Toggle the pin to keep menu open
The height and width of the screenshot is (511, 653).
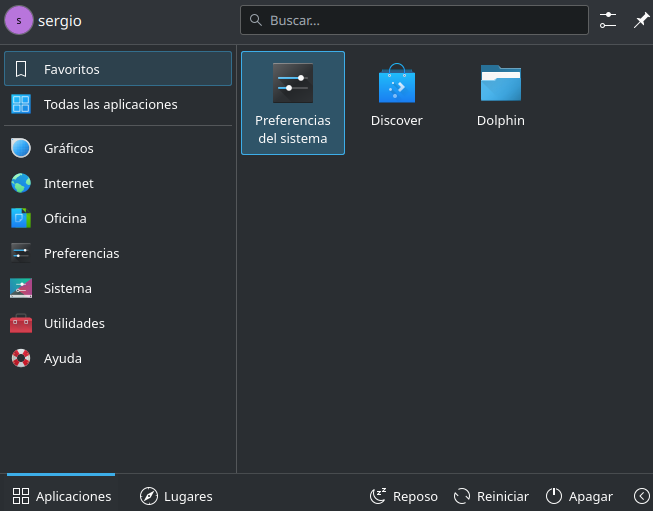pyautogui.click(x=641, y=20)
